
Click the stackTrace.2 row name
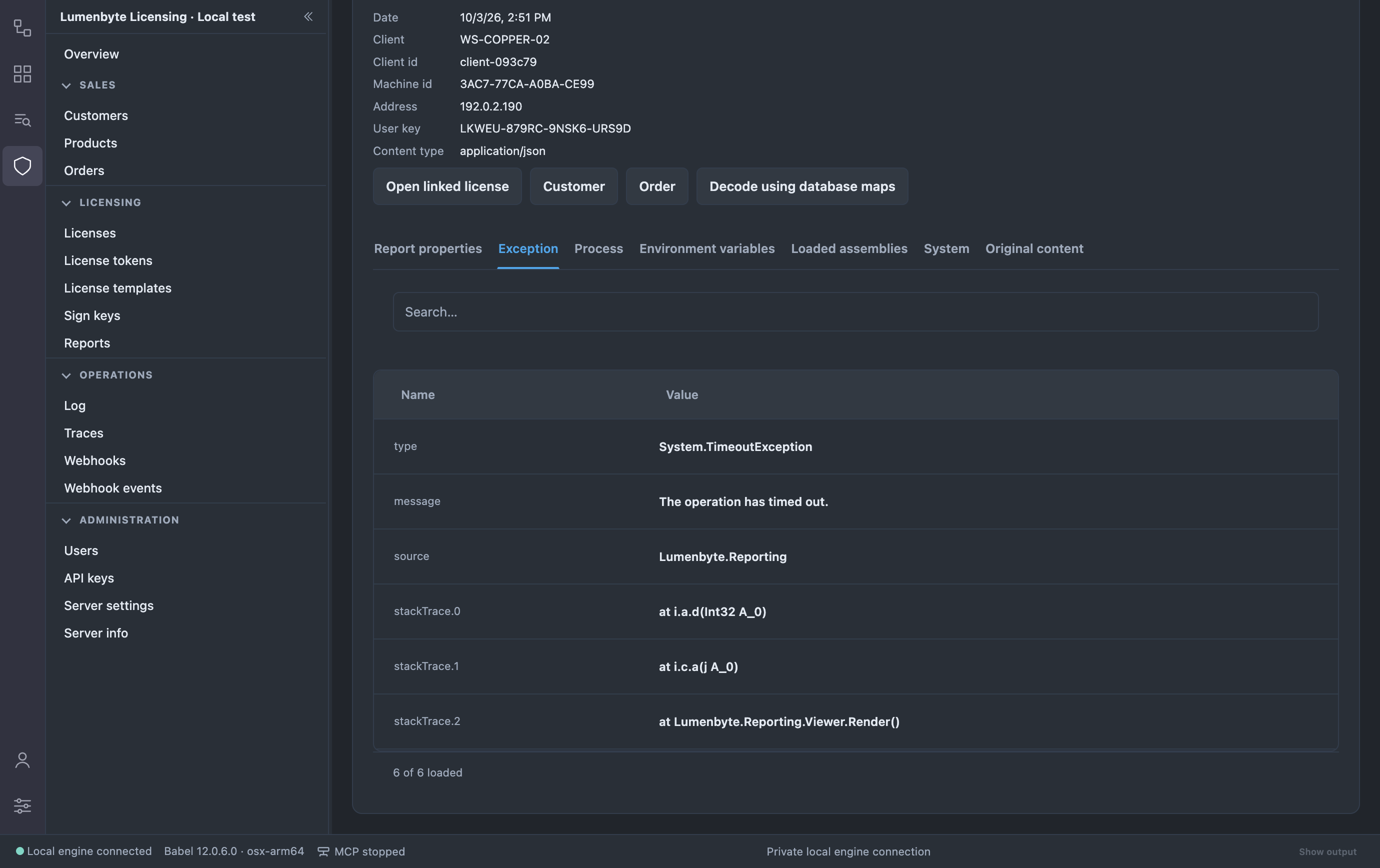click(x=427, y=721)
